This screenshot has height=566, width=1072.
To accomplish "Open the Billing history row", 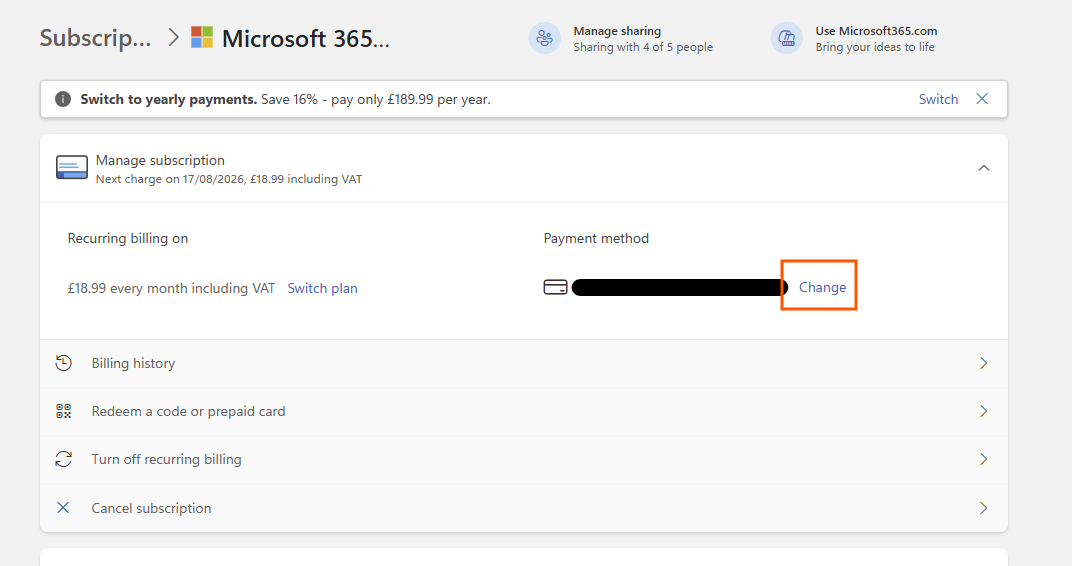I will [524, 363].
